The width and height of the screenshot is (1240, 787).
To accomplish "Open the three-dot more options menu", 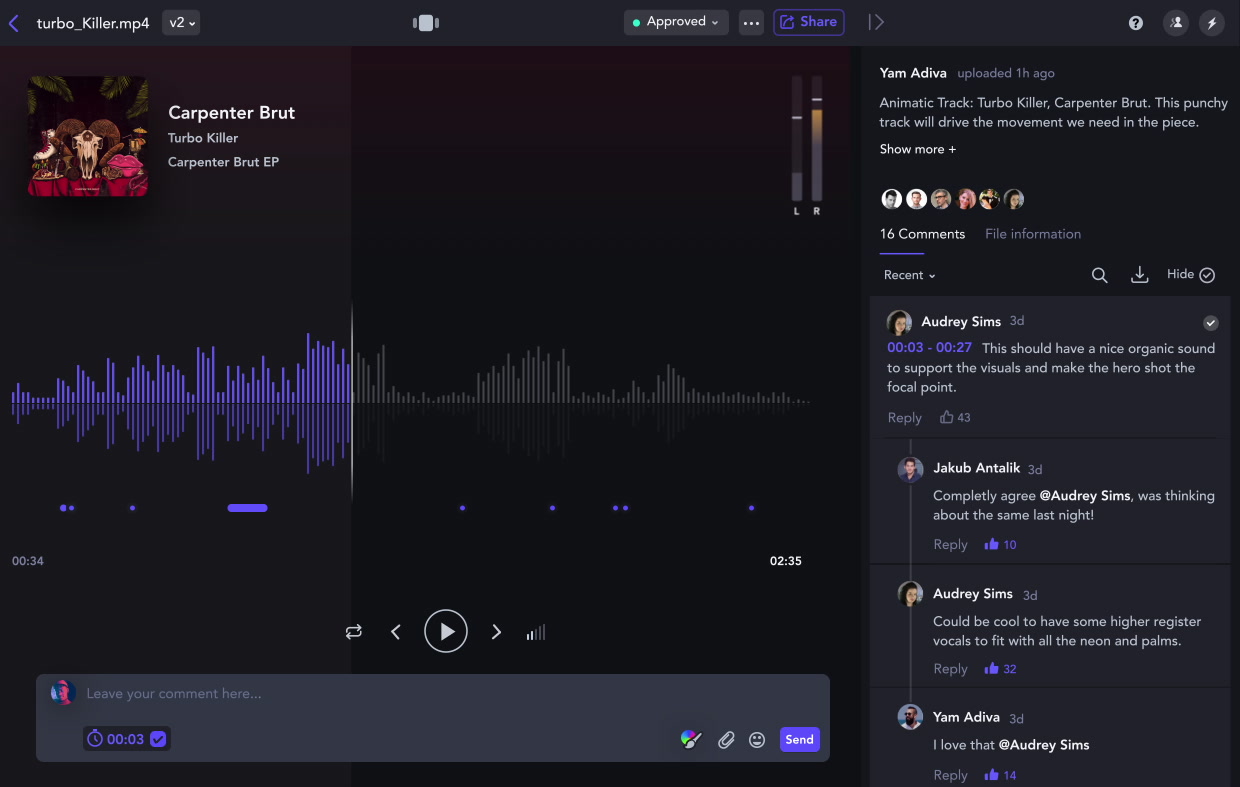I will pos(752,22).
